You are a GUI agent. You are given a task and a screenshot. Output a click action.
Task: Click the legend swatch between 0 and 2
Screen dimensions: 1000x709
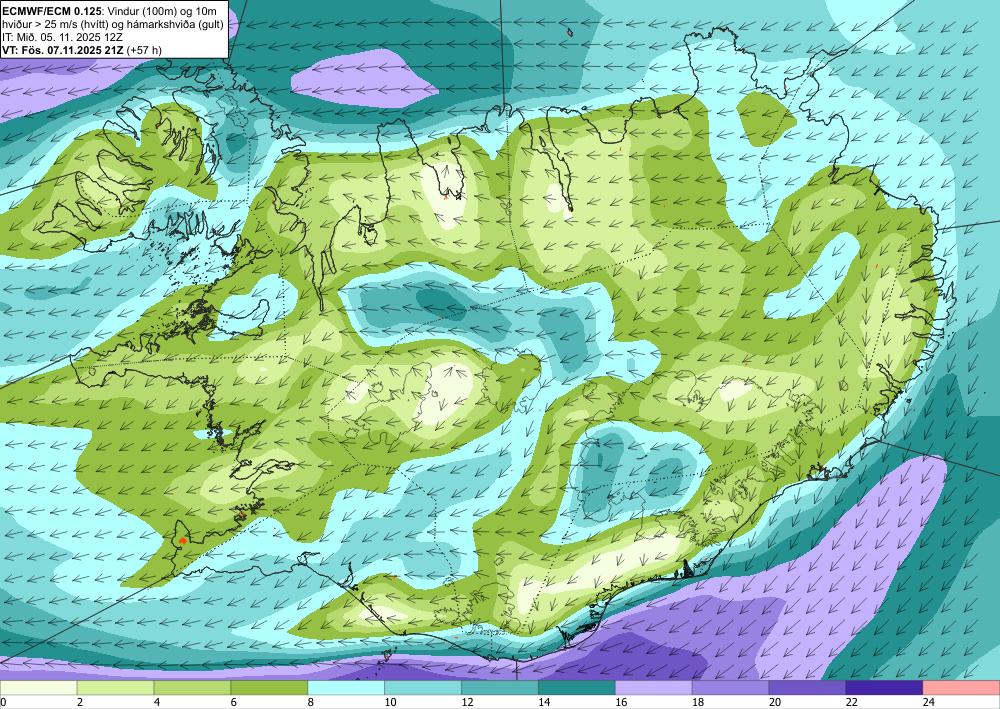[x=38, y=688]
